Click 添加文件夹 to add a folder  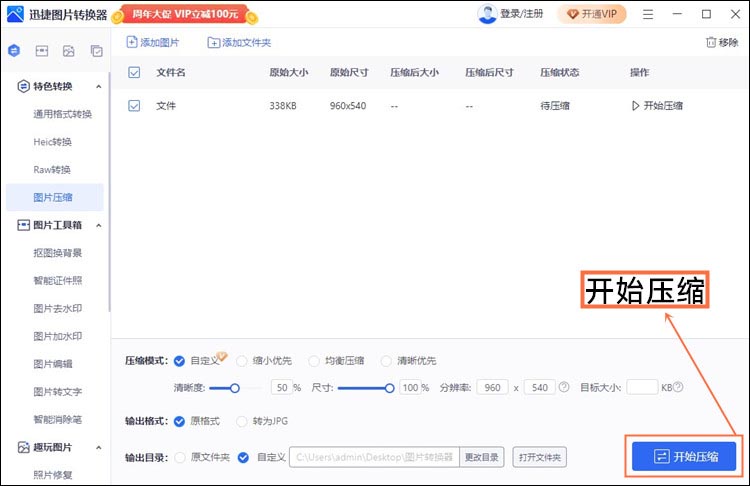point(239,43)
